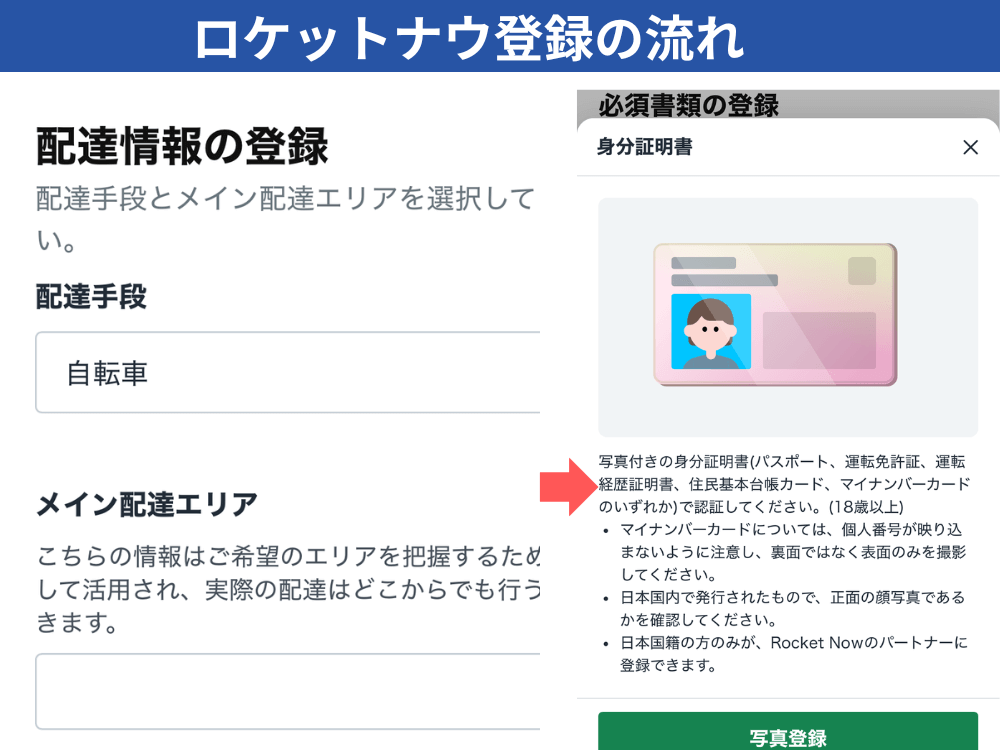Click the メイン配達エリア section label
This screenshot has height=750, width=1000.
(147, 504)
